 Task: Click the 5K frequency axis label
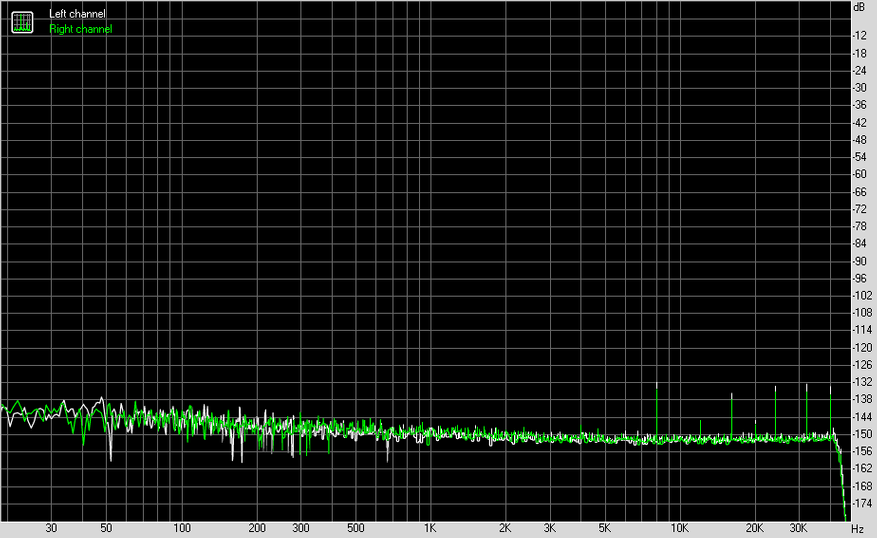(x=605, y=528)
